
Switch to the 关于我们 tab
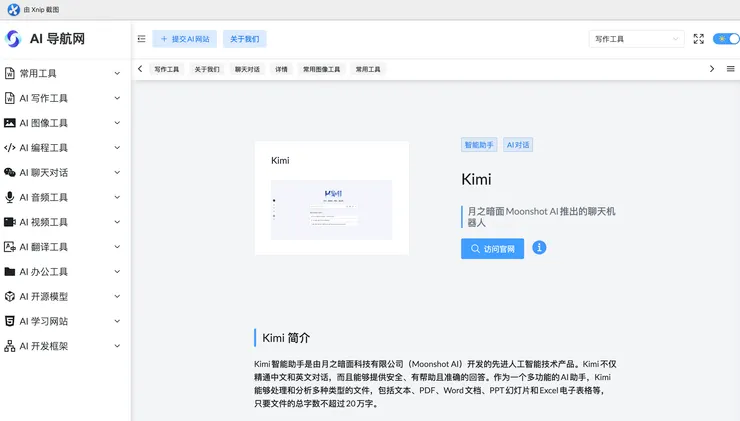pyautogui.click(x=207, y=69)
